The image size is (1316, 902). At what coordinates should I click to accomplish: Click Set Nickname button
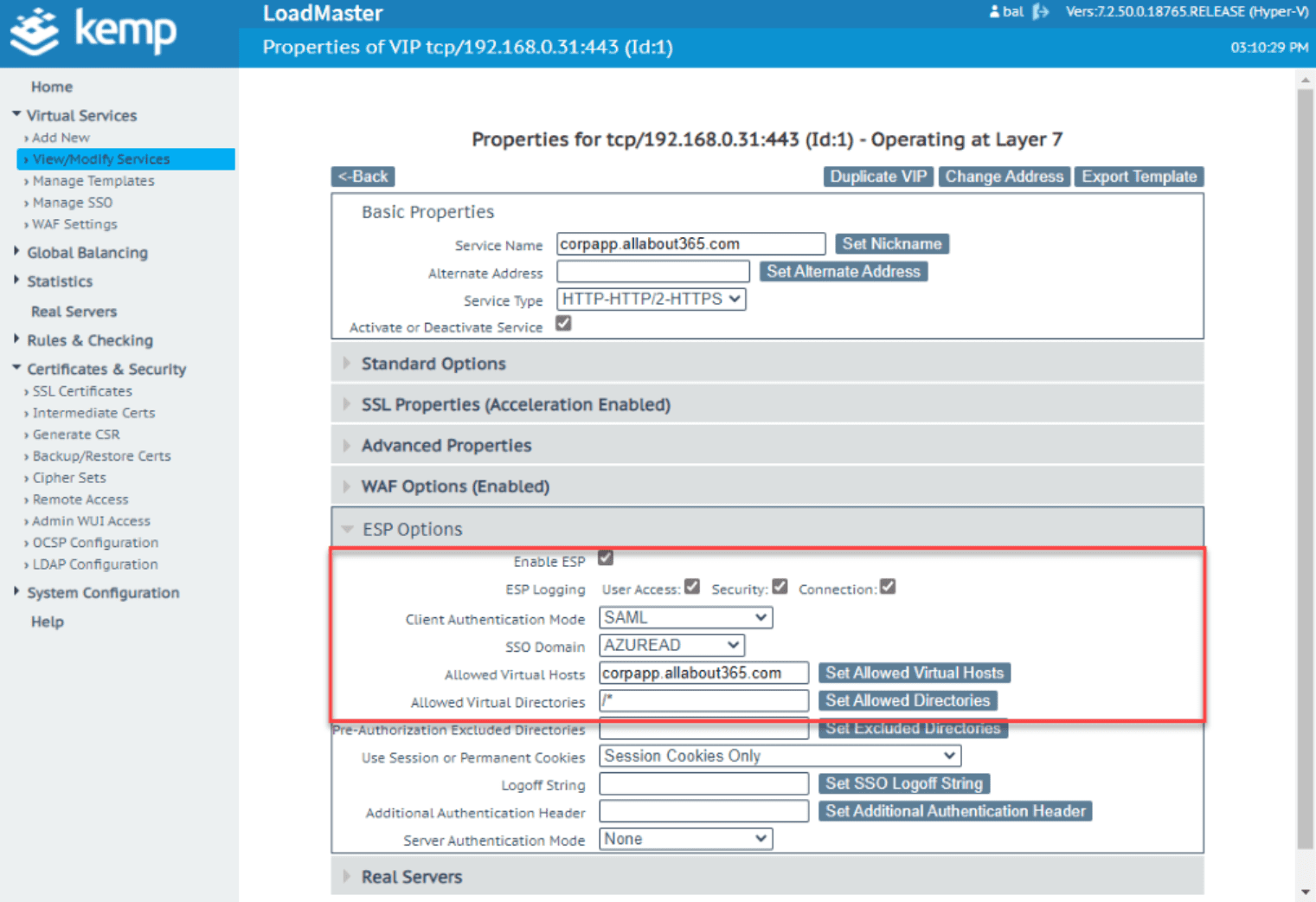tap(892, 244)
